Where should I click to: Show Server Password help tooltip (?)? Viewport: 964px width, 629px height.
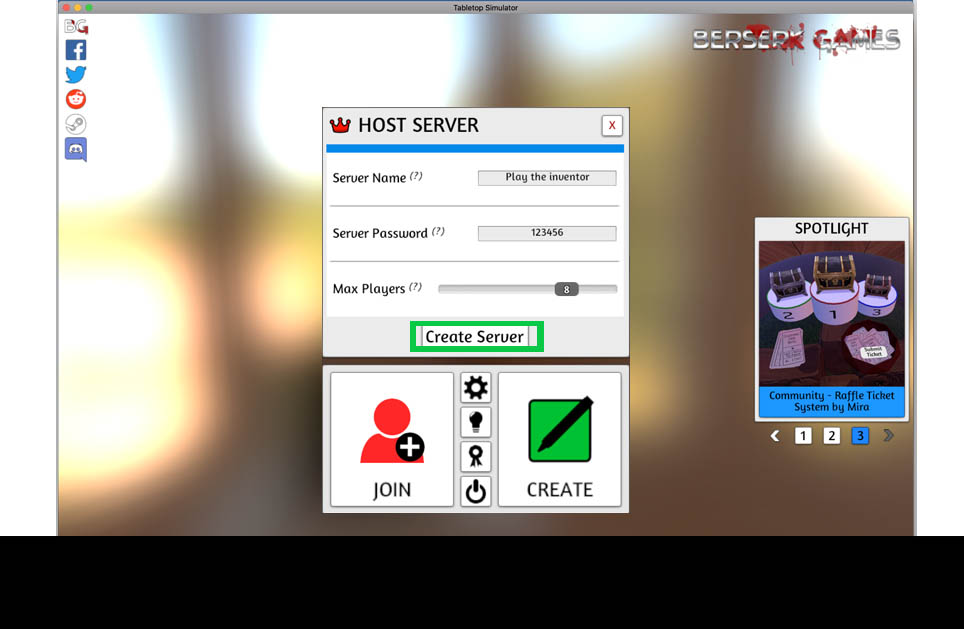pyautogui.click(x=438, y=231)
